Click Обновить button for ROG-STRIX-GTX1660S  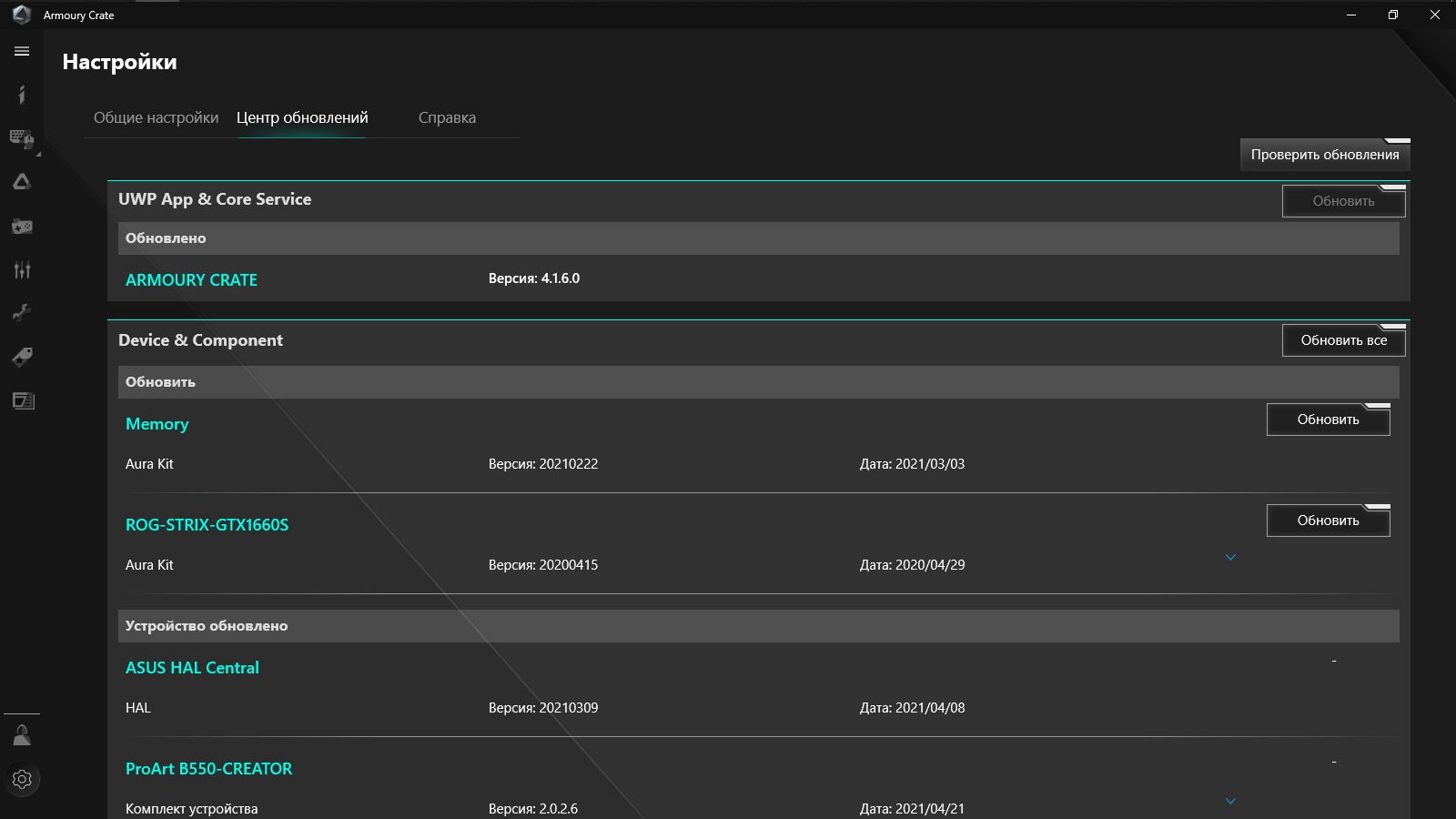(x=1329, y=521)
